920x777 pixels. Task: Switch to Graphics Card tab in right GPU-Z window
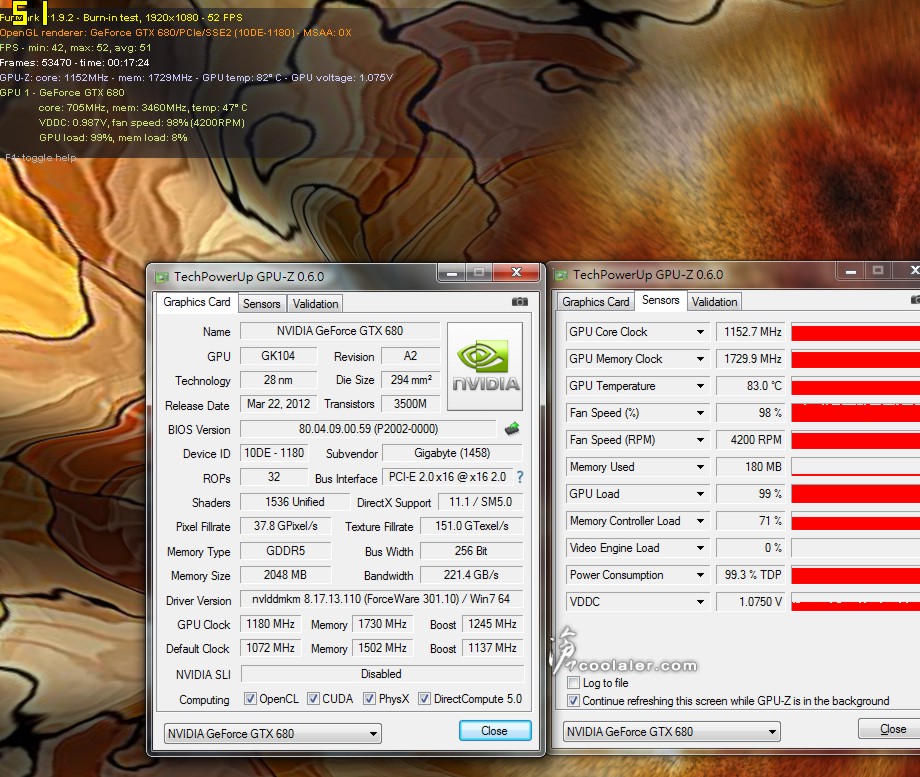(596, 302)
